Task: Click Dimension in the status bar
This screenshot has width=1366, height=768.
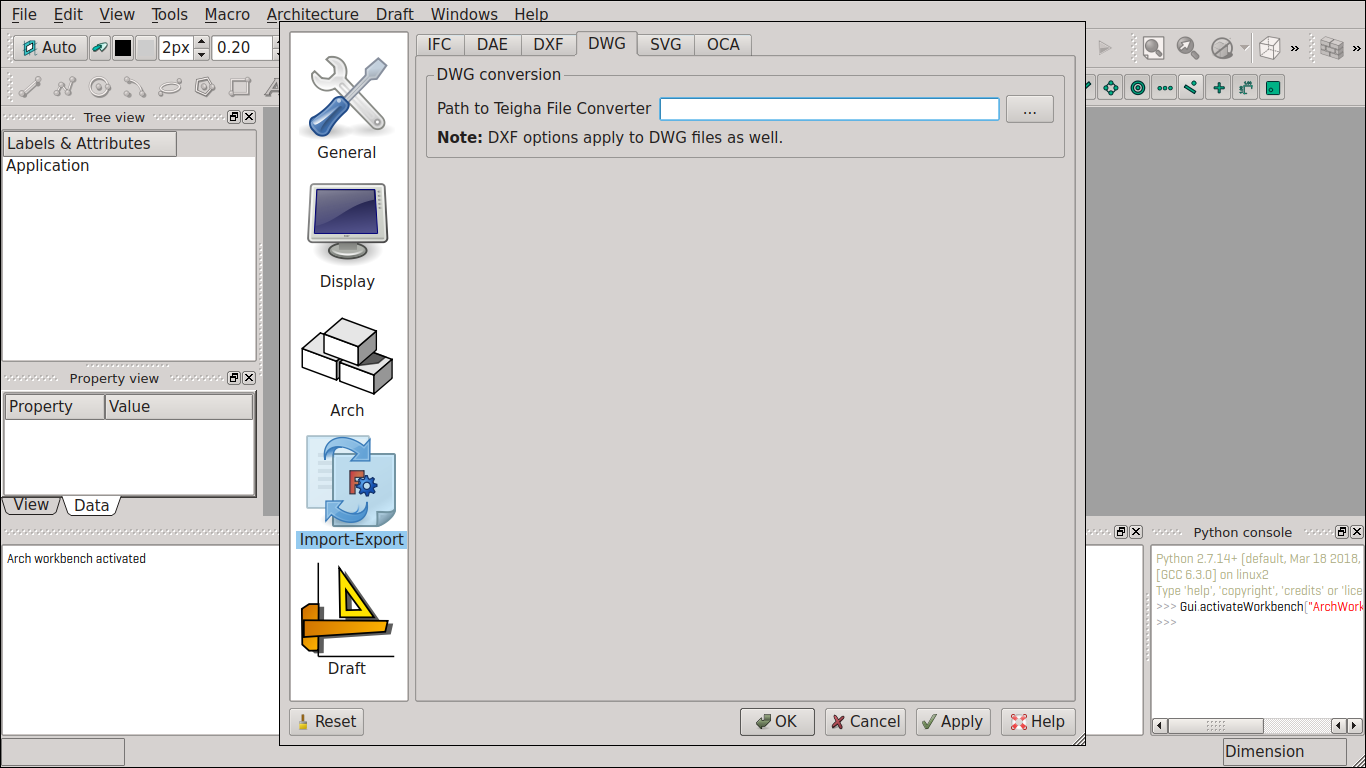Action: click(x=1285, y=752)
